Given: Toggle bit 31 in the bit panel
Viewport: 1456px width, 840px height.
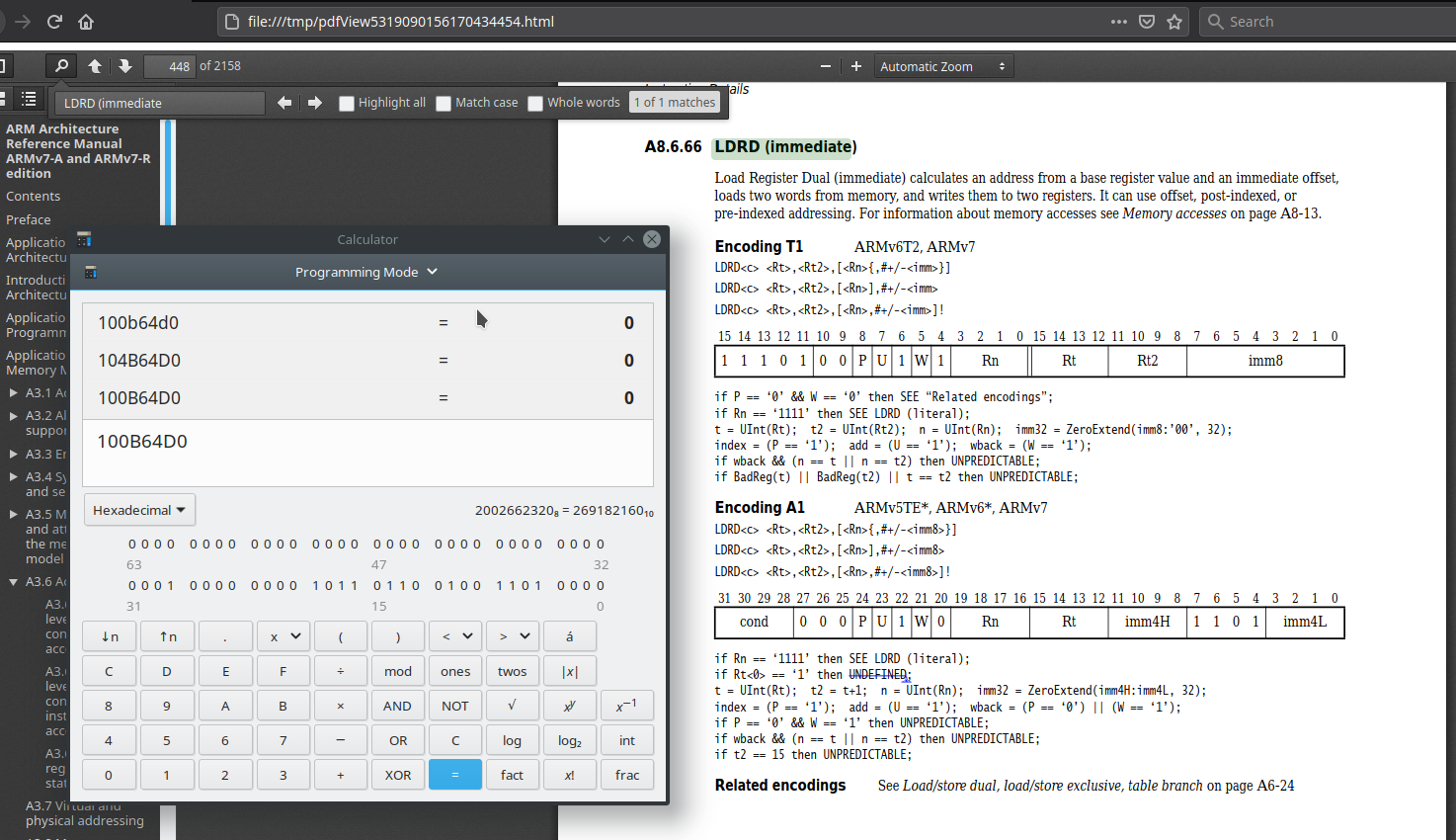Looking at the screenshot, I should click(x=132, y=585).
